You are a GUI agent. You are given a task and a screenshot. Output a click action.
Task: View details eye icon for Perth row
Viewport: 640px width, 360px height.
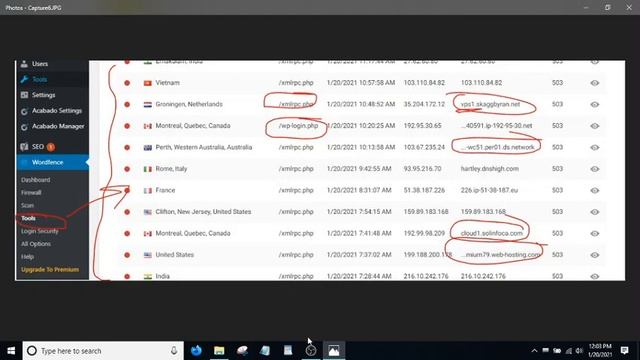[x=595, y=147]
